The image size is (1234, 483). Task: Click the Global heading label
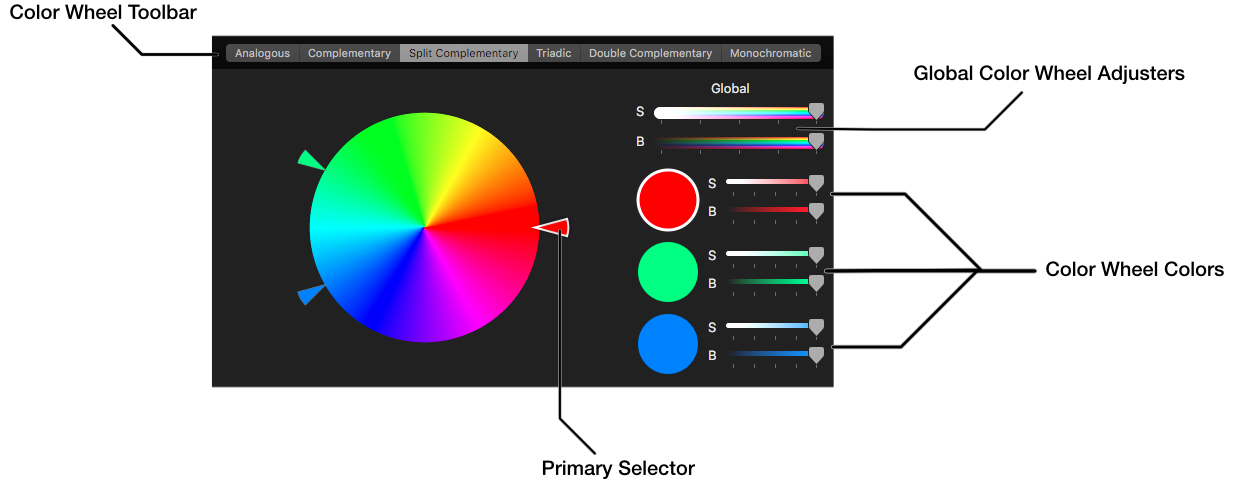tap(730, 88)
